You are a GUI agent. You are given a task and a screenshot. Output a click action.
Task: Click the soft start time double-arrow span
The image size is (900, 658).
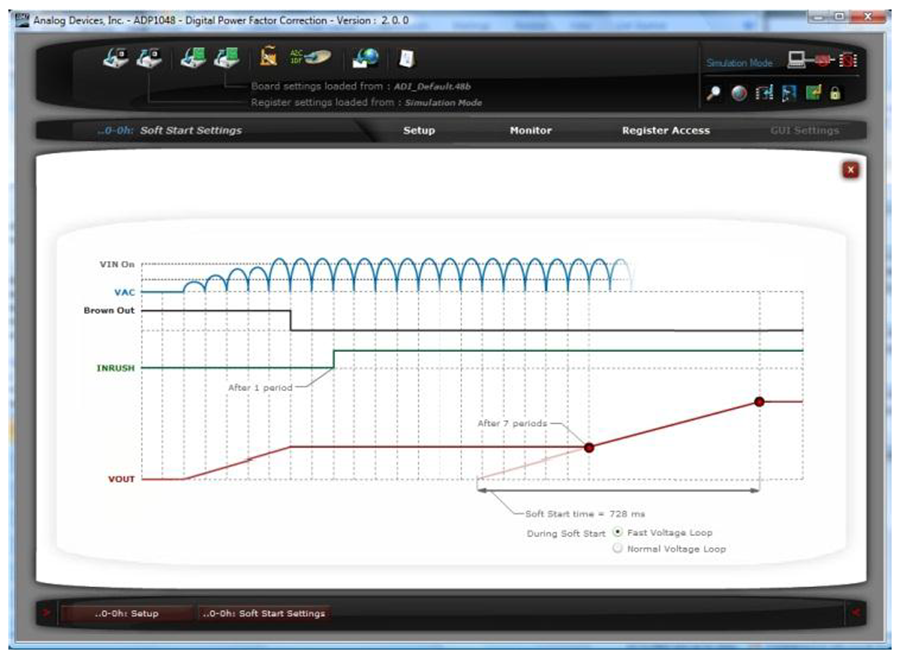pyautogui.click(x=619, y=490)
